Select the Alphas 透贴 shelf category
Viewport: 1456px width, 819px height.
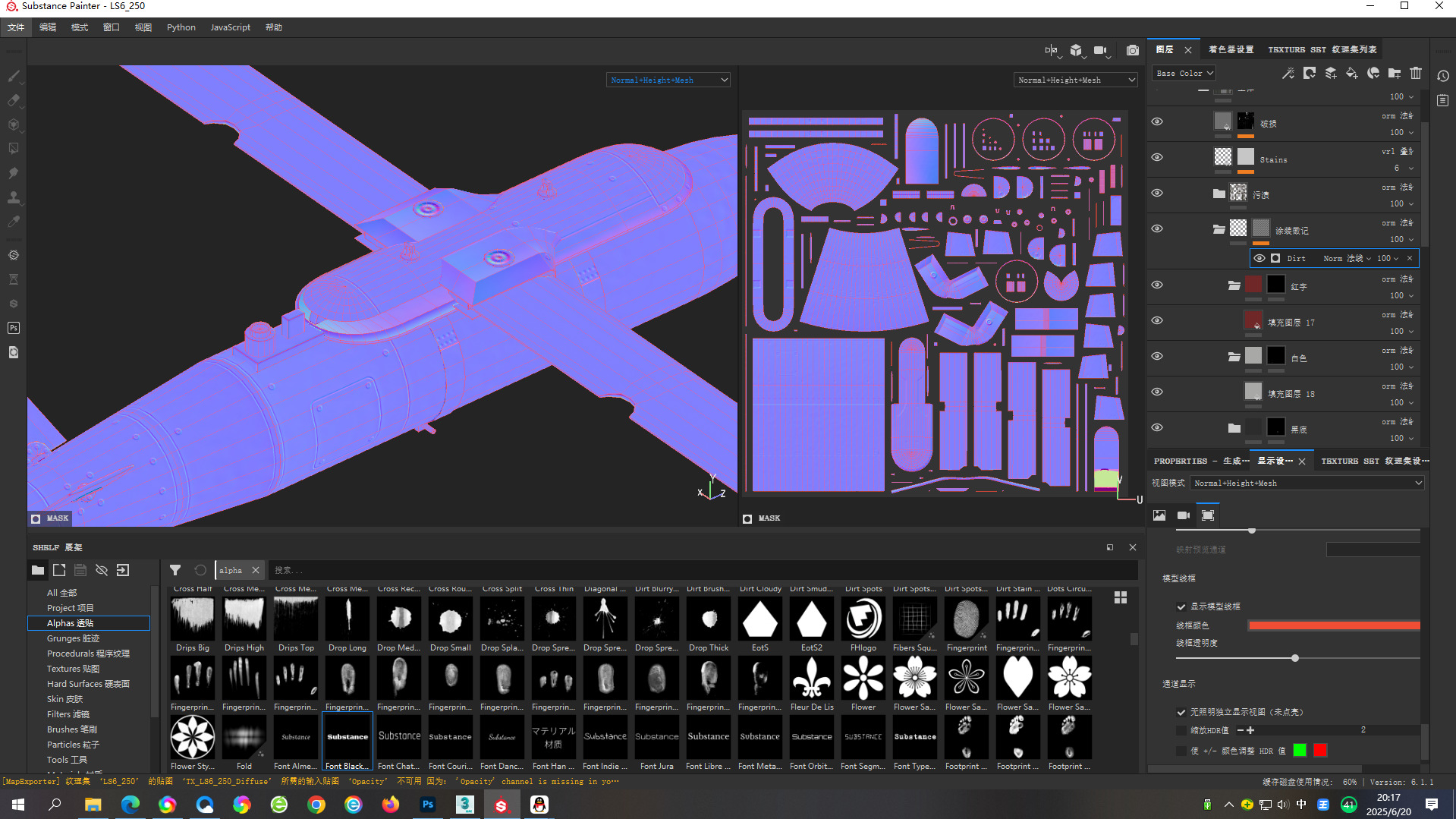tap(89, 623)
